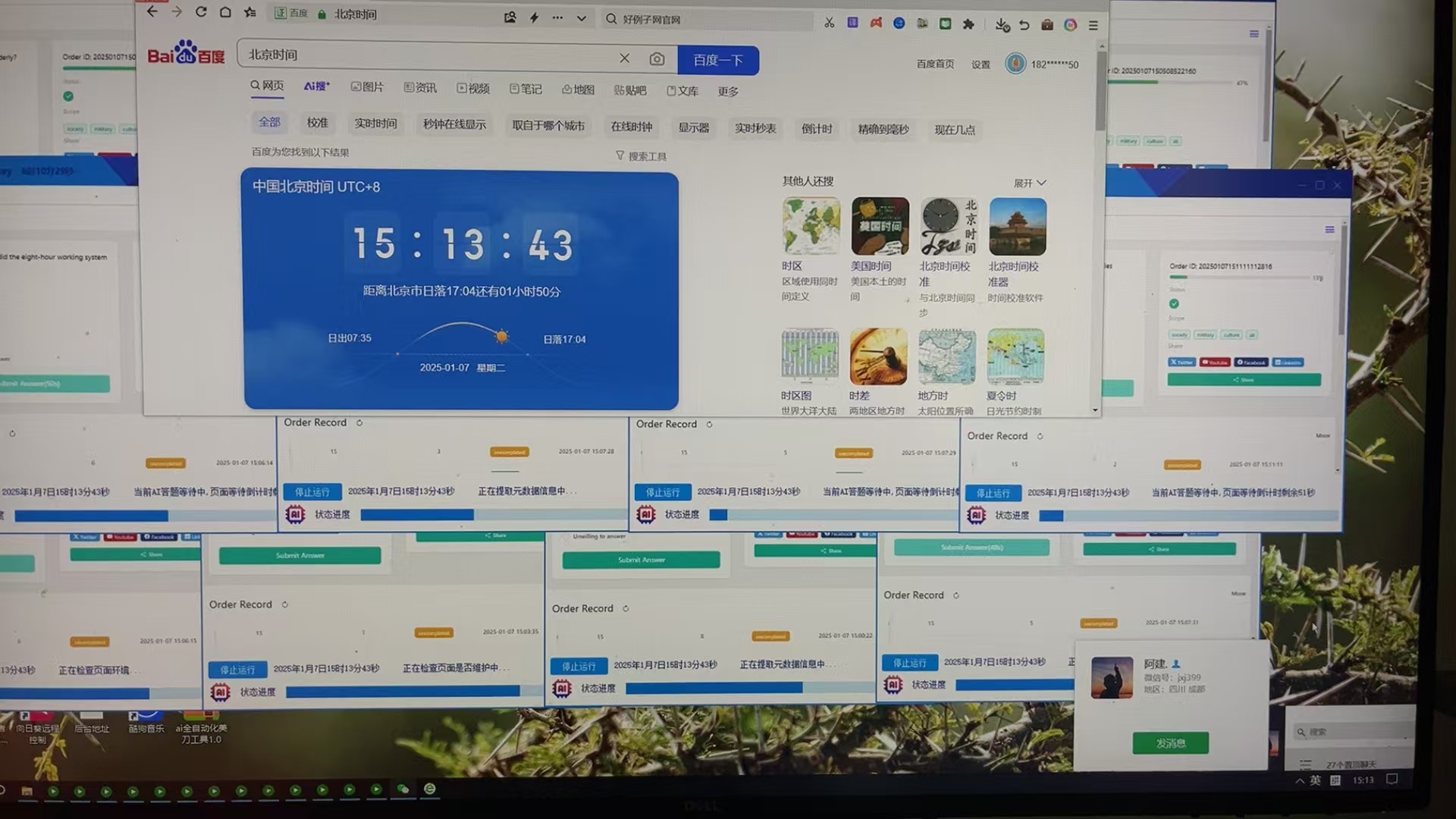1456x819 pixels.
Task: Reload the Baidu page
Action: coord(201,11)
